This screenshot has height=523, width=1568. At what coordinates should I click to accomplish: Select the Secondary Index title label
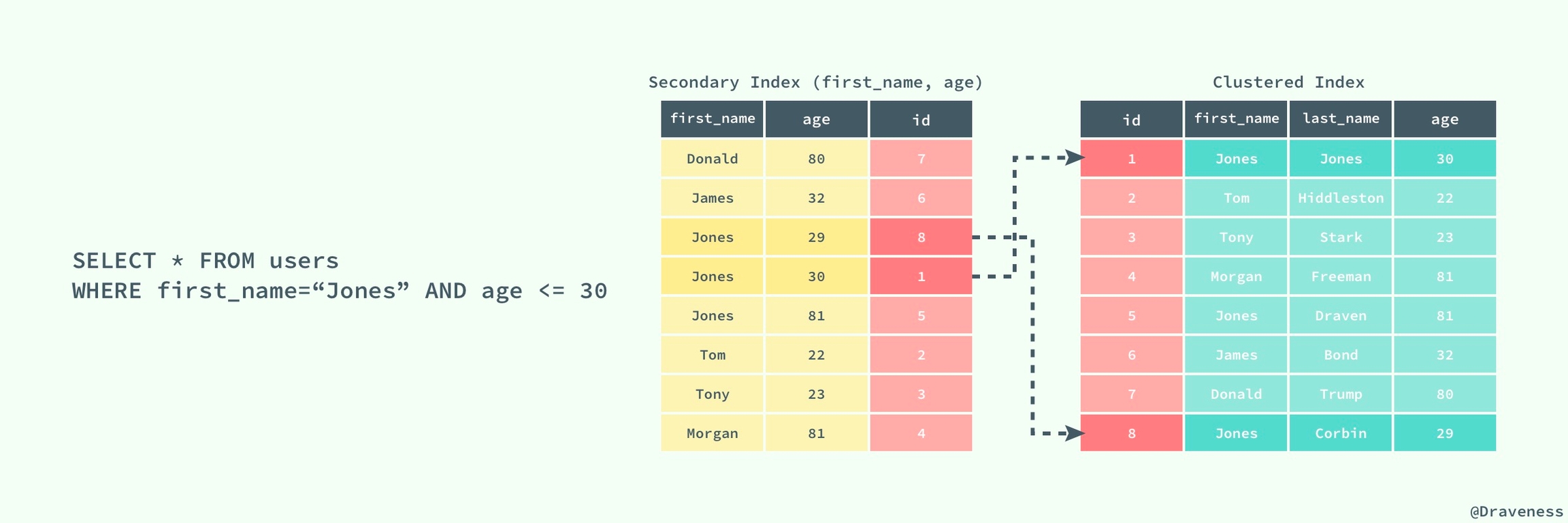pyautogui.click(x=815, y=82)
